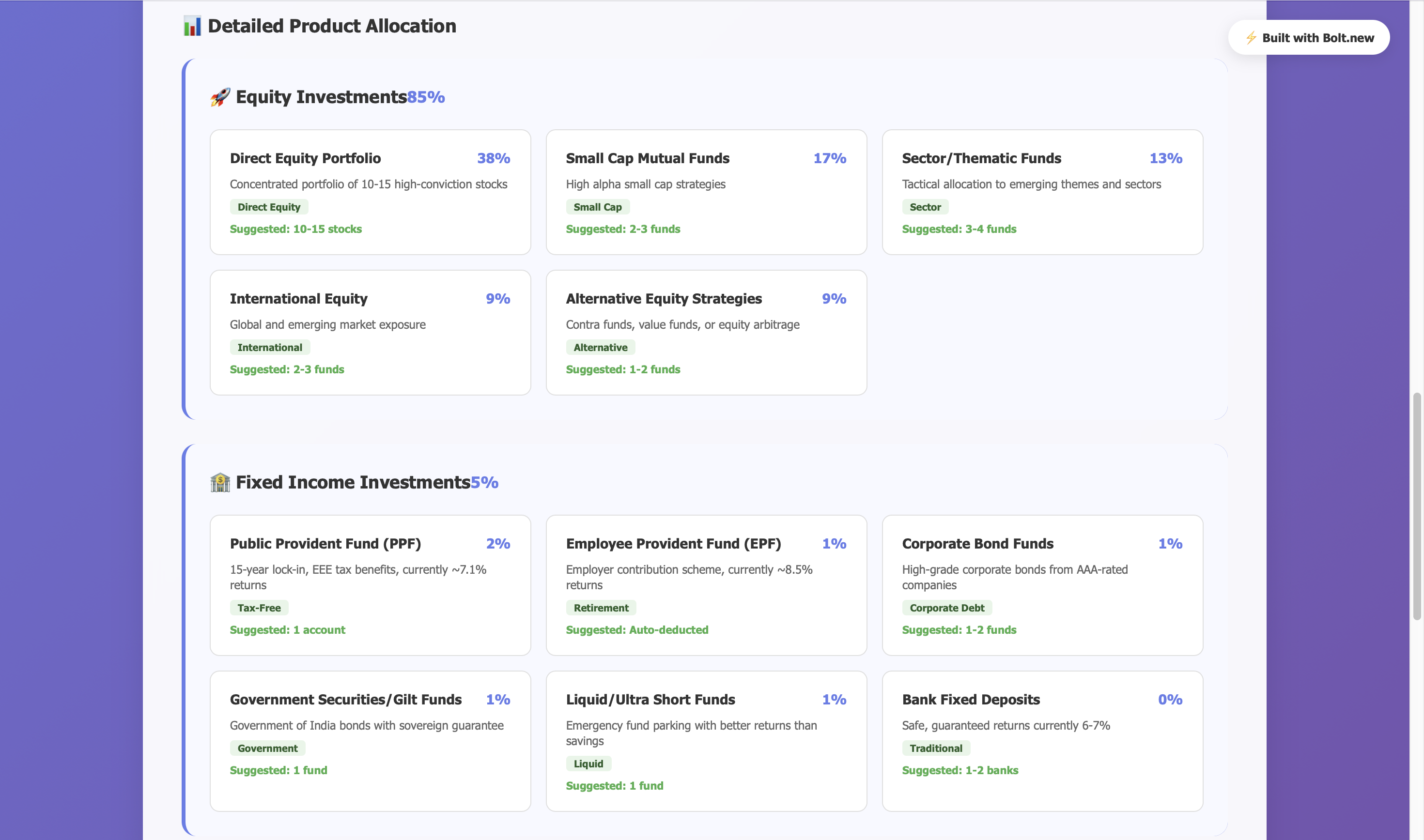
Task: Click the Small Cap tag label
Action: (x=597, y=207)
